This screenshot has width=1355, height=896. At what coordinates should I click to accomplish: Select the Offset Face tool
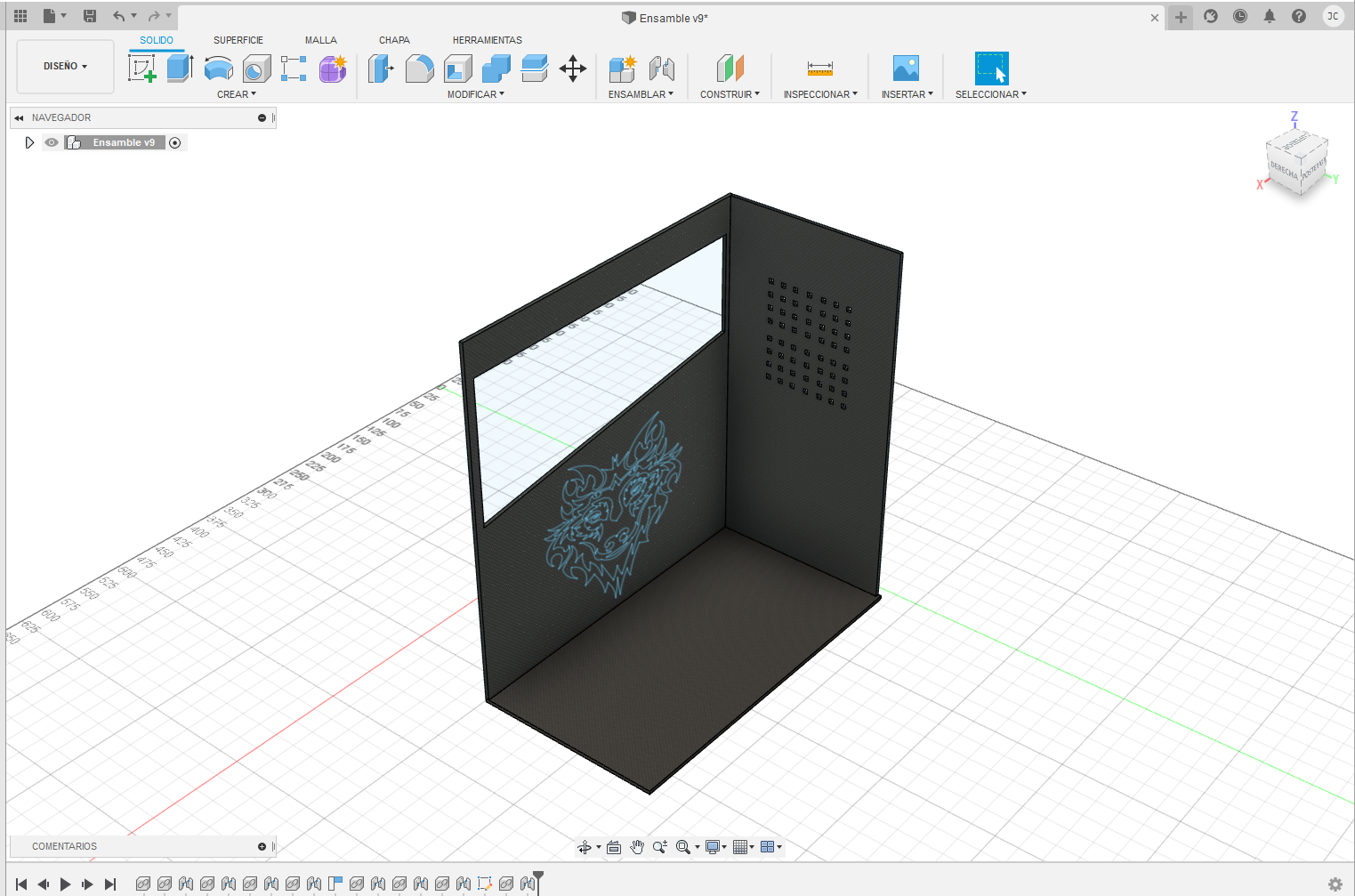(535, 69)
